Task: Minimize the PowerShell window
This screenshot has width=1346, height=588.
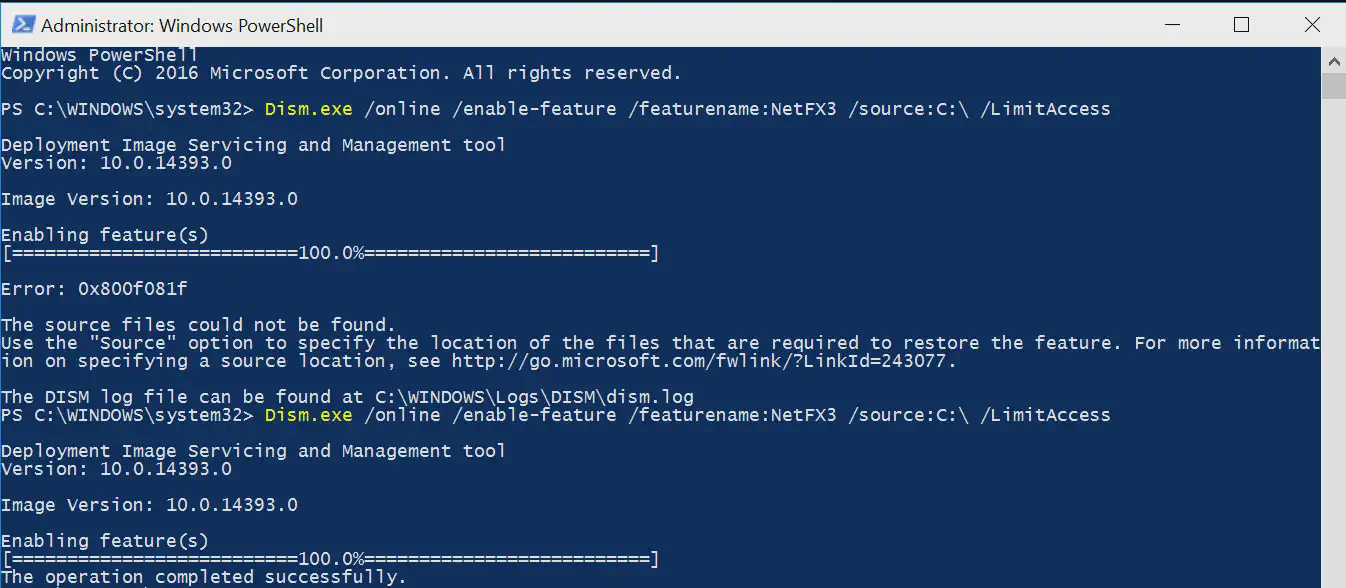Action: [1172, 24]
